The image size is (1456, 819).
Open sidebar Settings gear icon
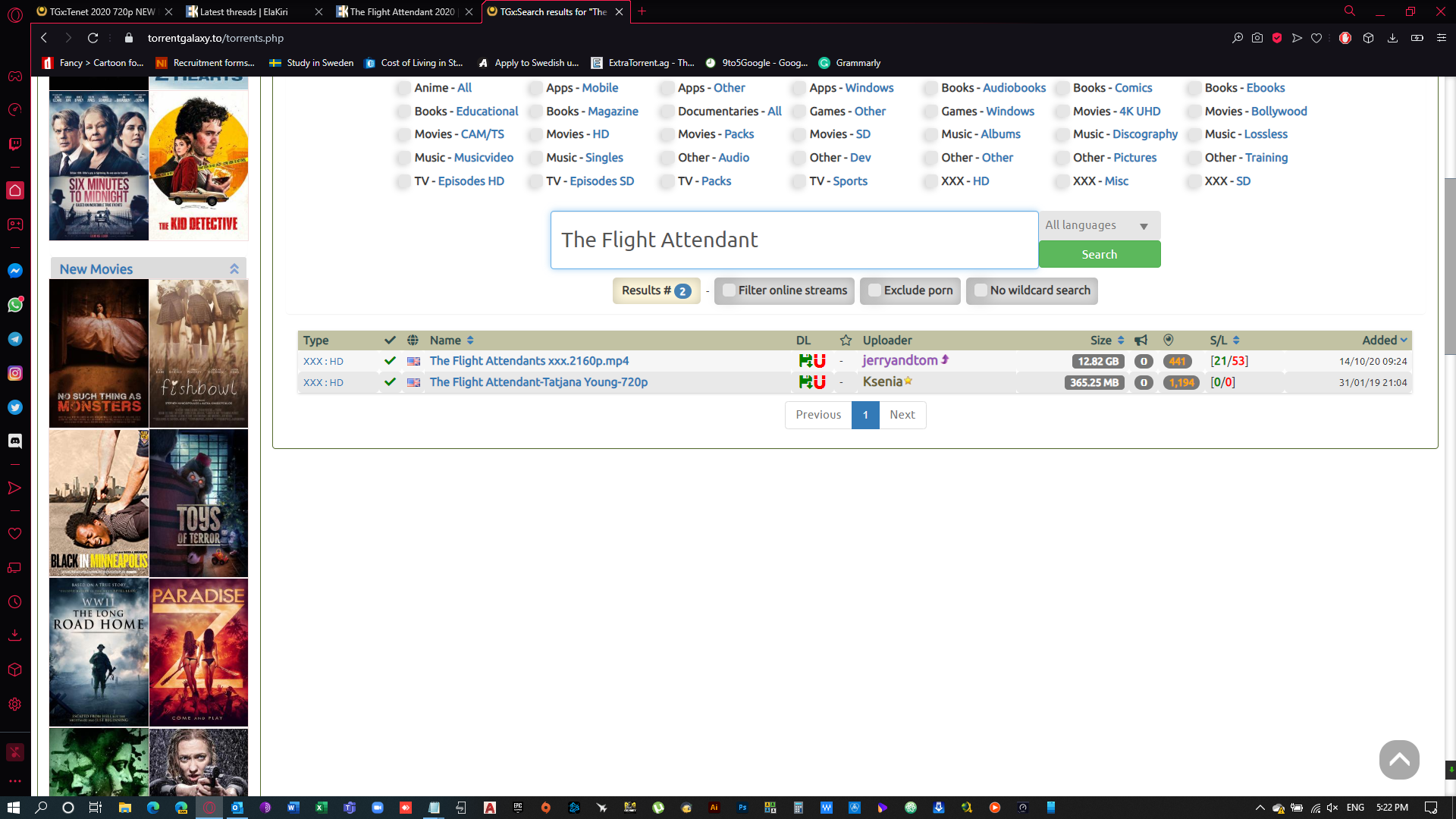(15, 704)
